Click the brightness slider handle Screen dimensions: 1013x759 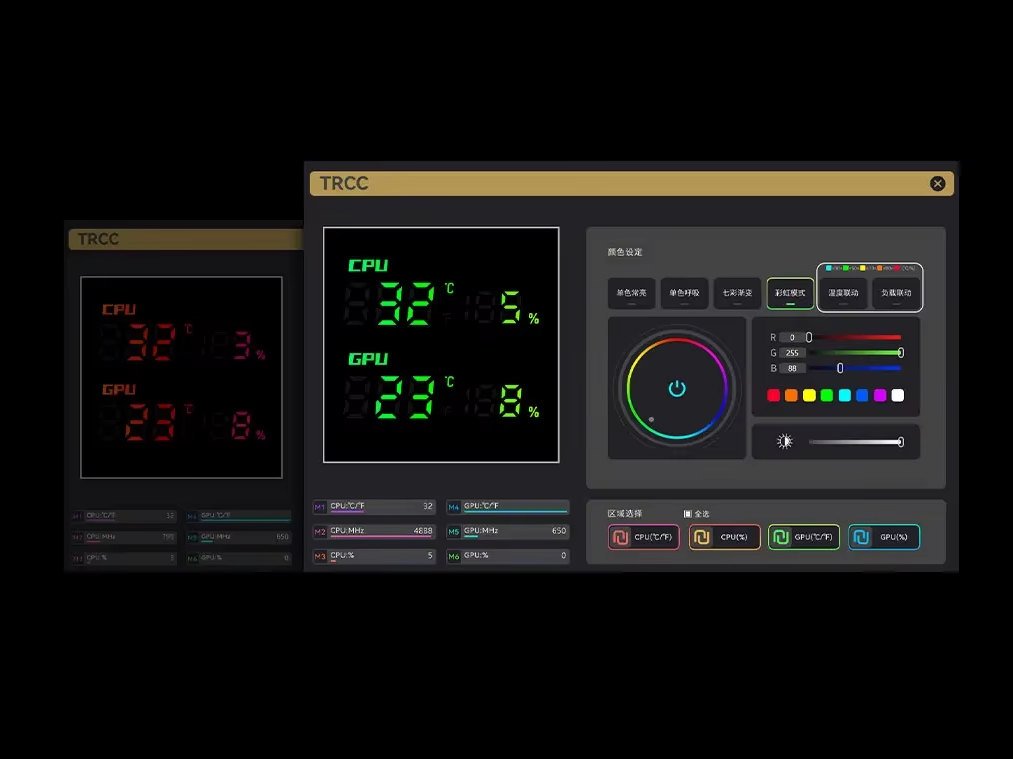(x=900, y=442)
